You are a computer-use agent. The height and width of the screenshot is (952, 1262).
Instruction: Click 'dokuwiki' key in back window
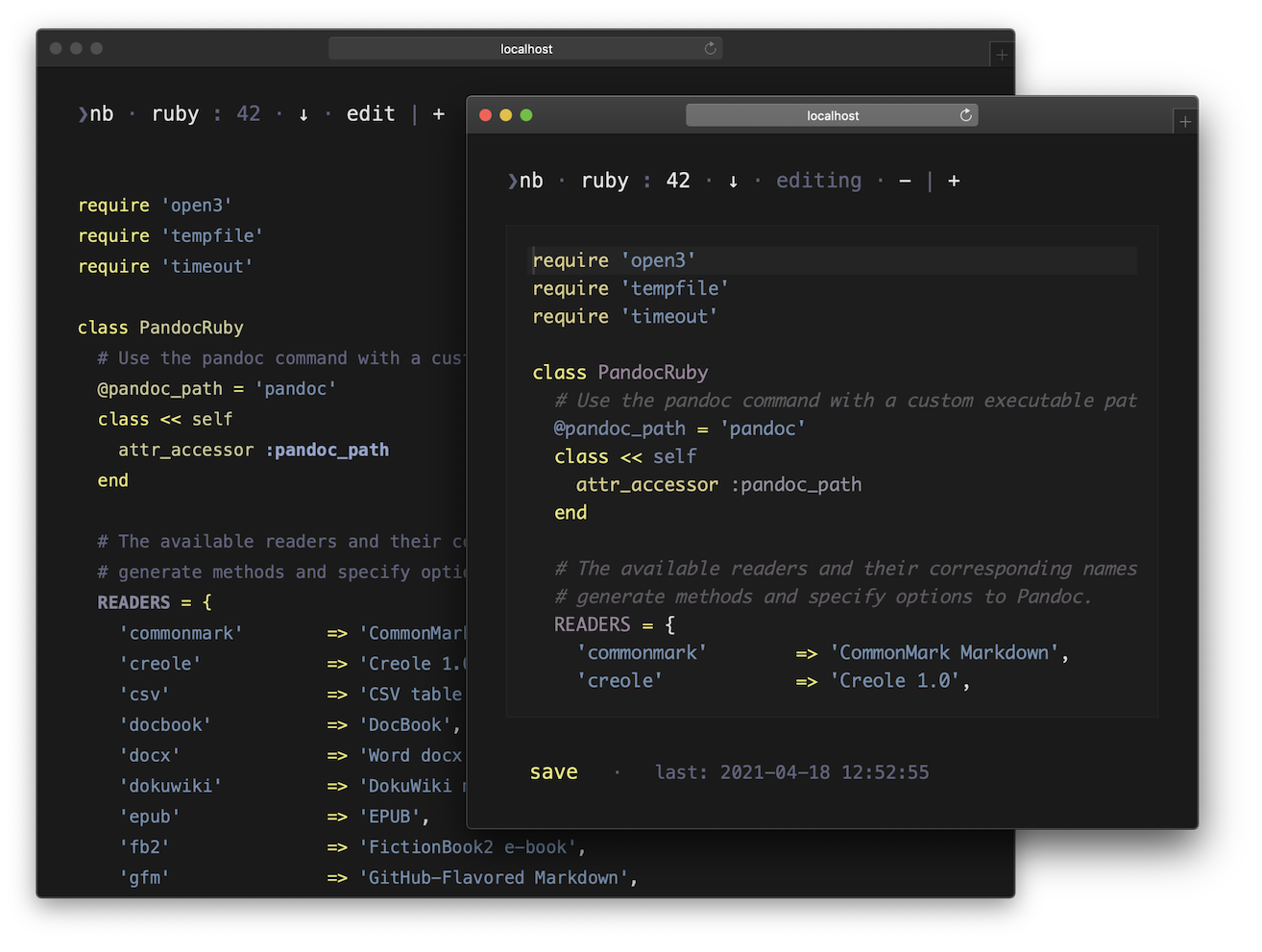[171, 786]
